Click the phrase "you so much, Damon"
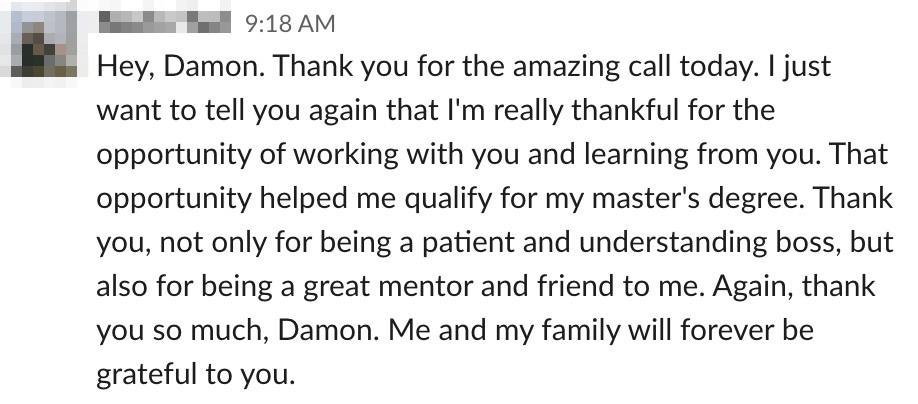This screenshot has width=918, height=404. pyautogui.click(x=238, y=330)
